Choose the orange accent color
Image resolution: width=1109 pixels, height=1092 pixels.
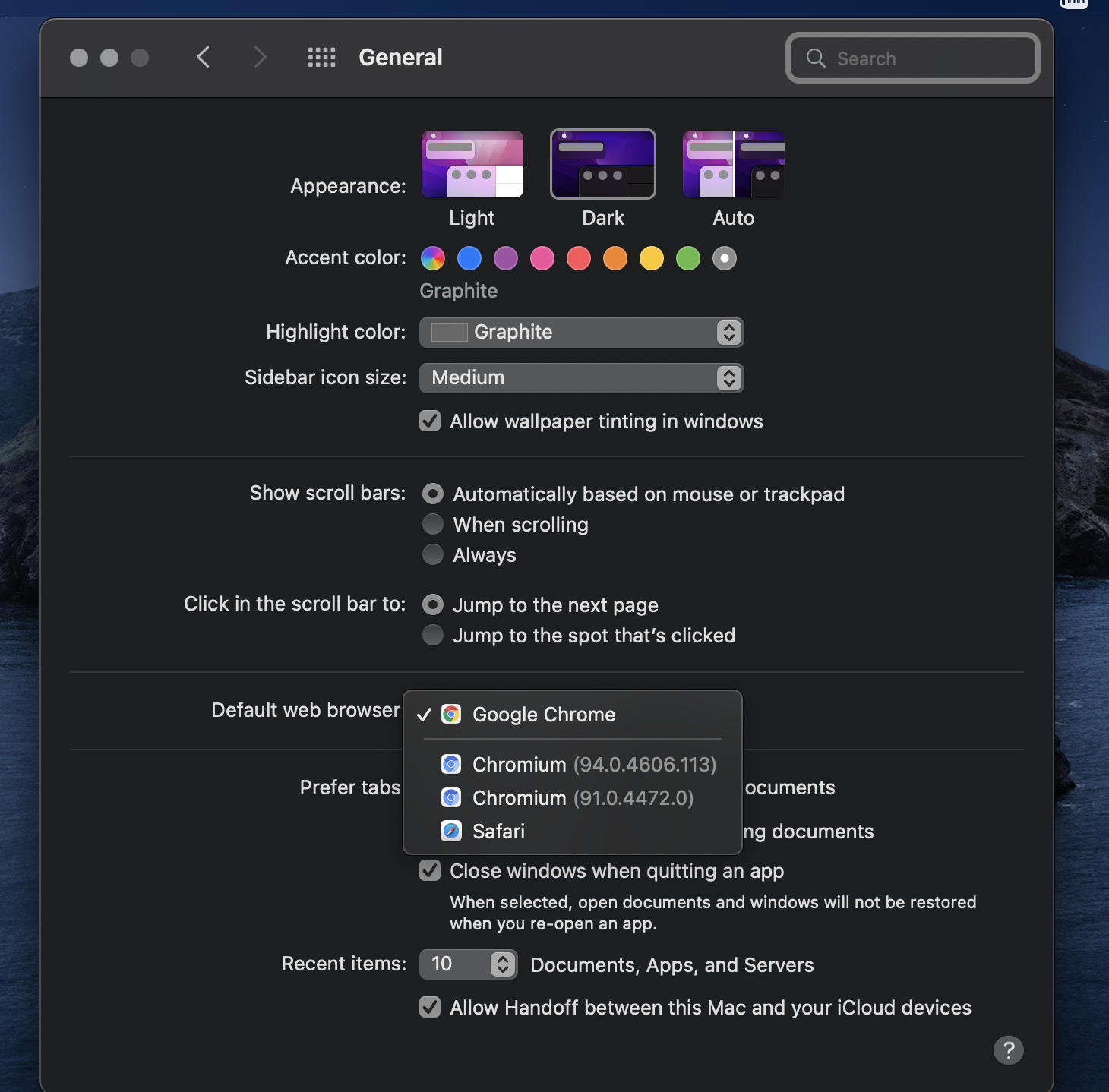(615, 258)
